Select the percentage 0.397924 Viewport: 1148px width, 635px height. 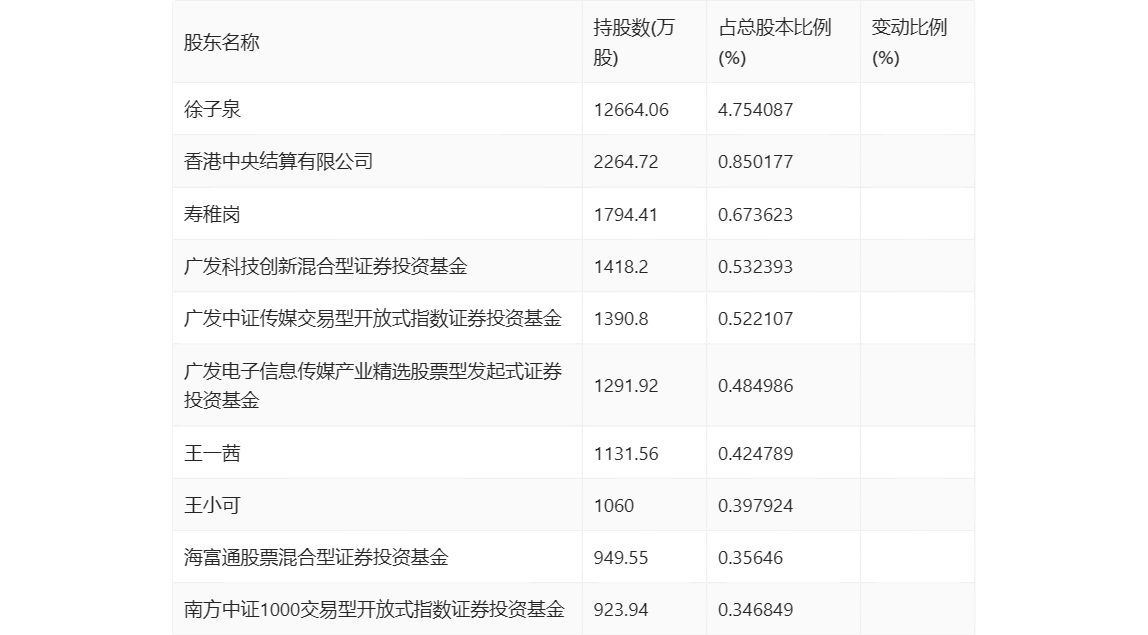coord(756,505)
